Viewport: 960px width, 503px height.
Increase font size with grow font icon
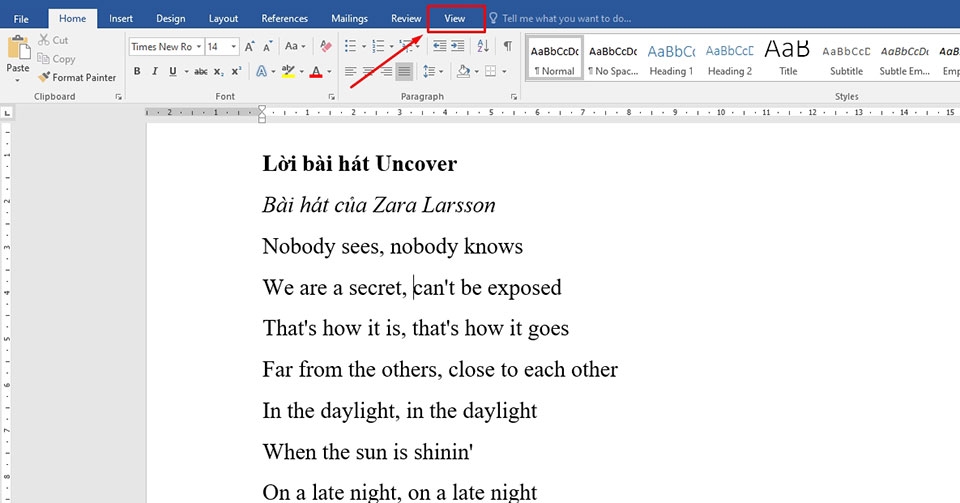(x=249, y=47)
